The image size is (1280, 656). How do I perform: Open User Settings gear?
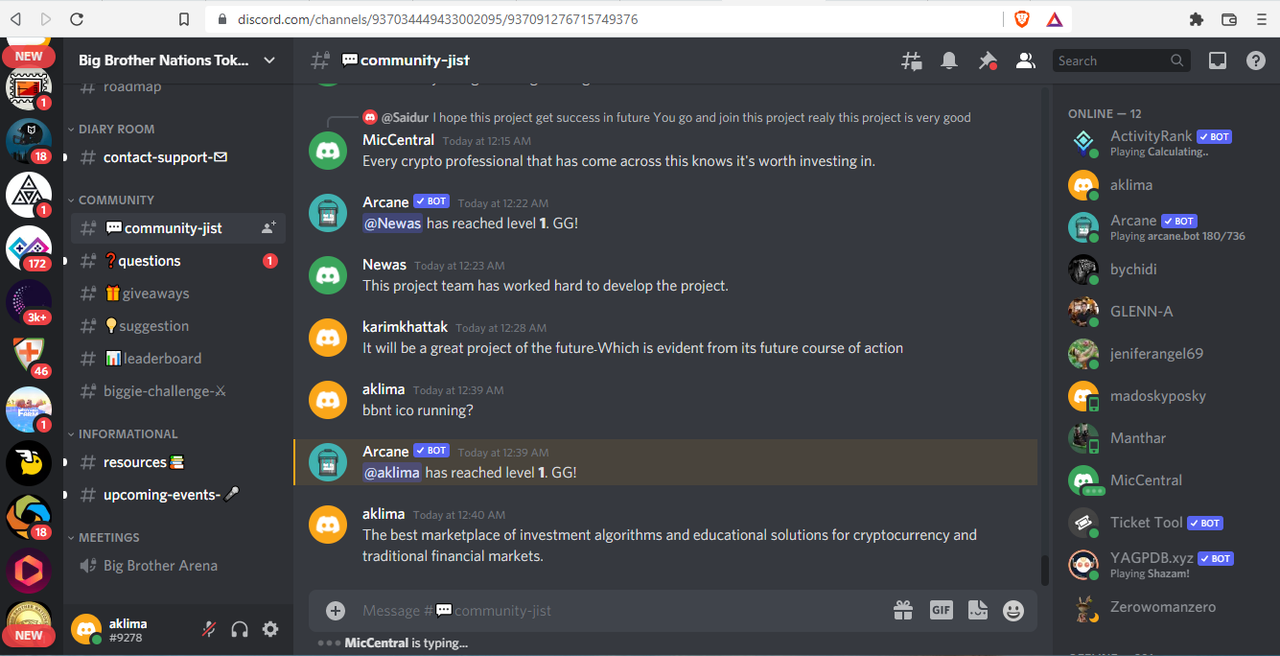[x=270, y=629]
